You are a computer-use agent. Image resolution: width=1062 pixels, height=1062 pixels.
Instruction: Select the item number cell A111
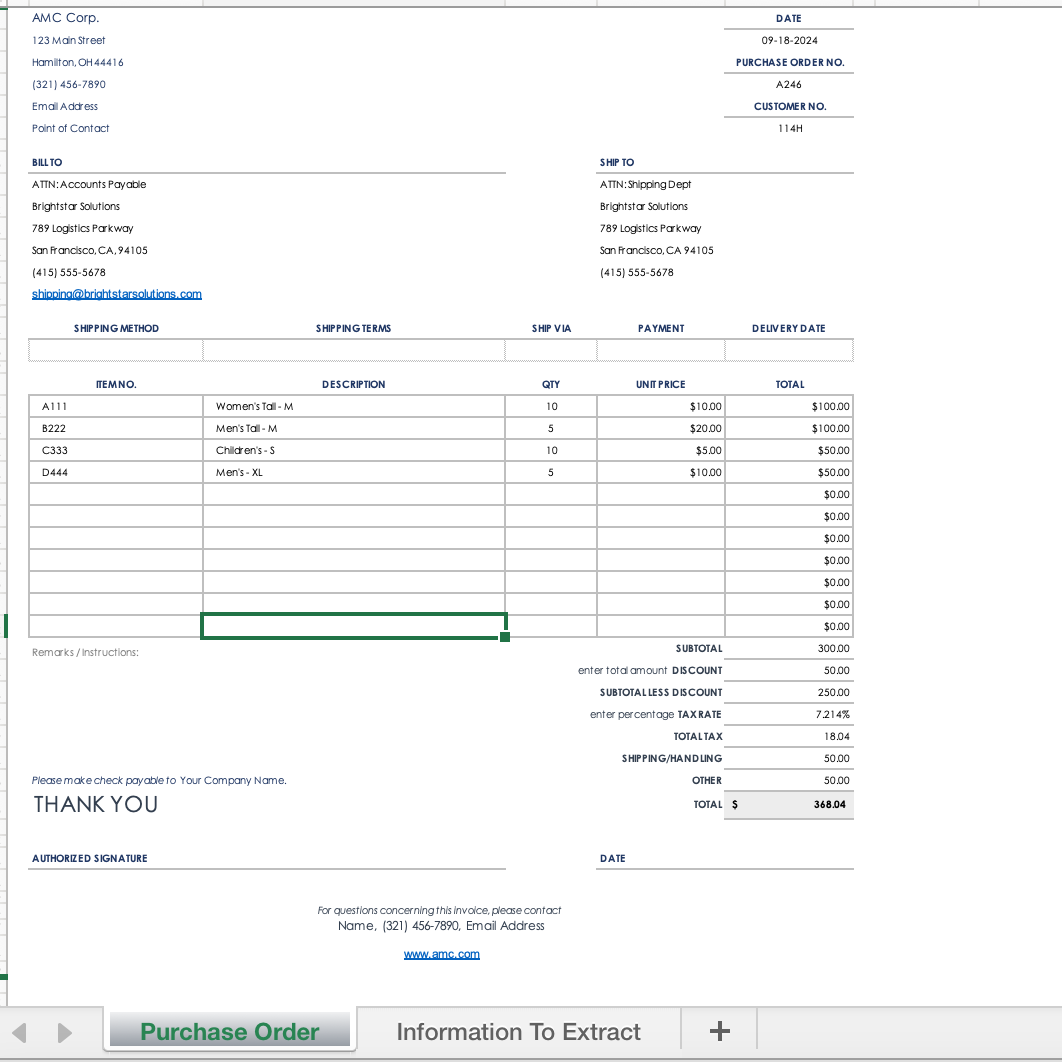[117, 405]
